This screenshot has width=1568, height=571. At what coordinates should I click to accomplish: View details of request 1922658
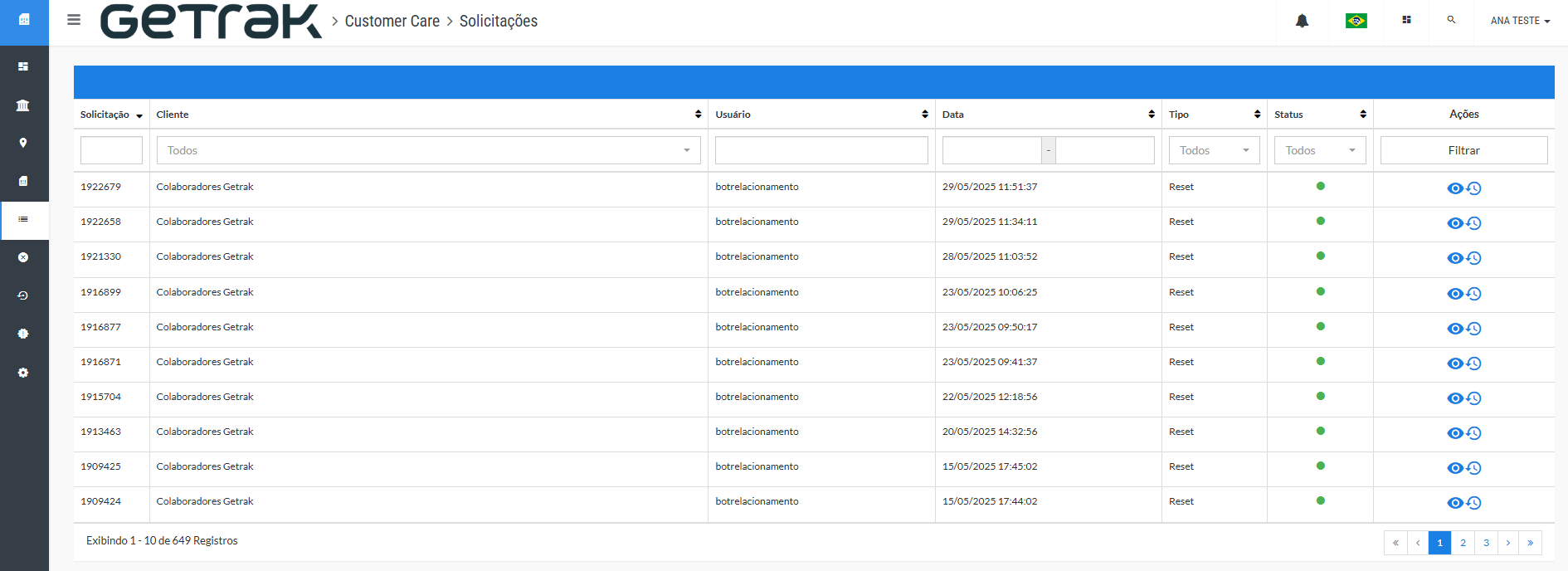[x=1455, y=223]
